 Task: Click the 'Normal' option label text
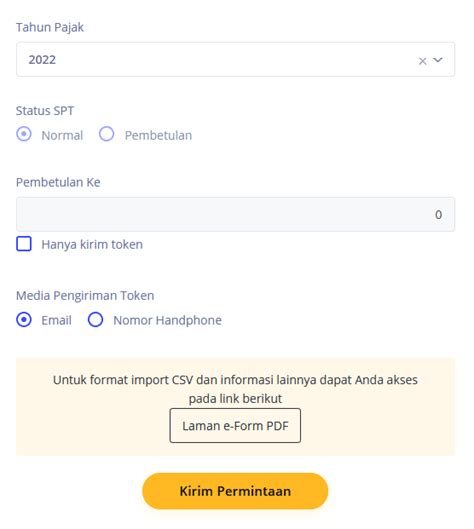[62, 135]
